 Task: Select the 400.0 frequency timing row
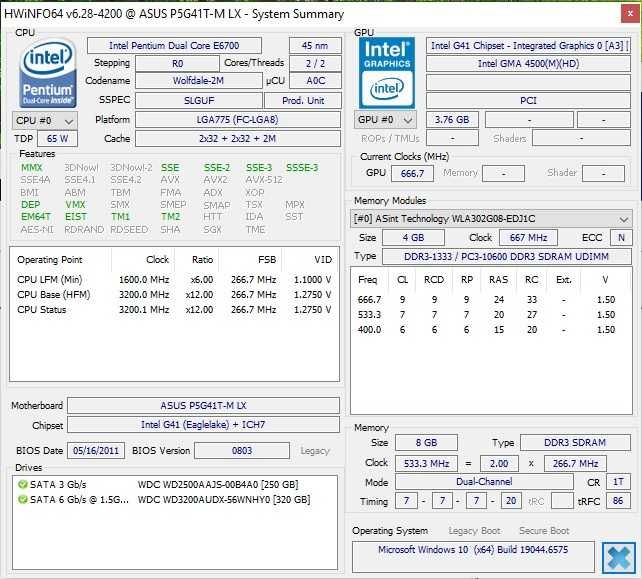click(487, 330)
